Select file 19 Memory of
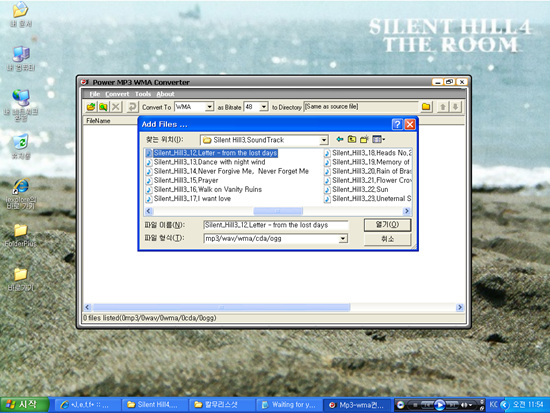The width and height of the screenshot is (550, 413). [x=367, y=162]
